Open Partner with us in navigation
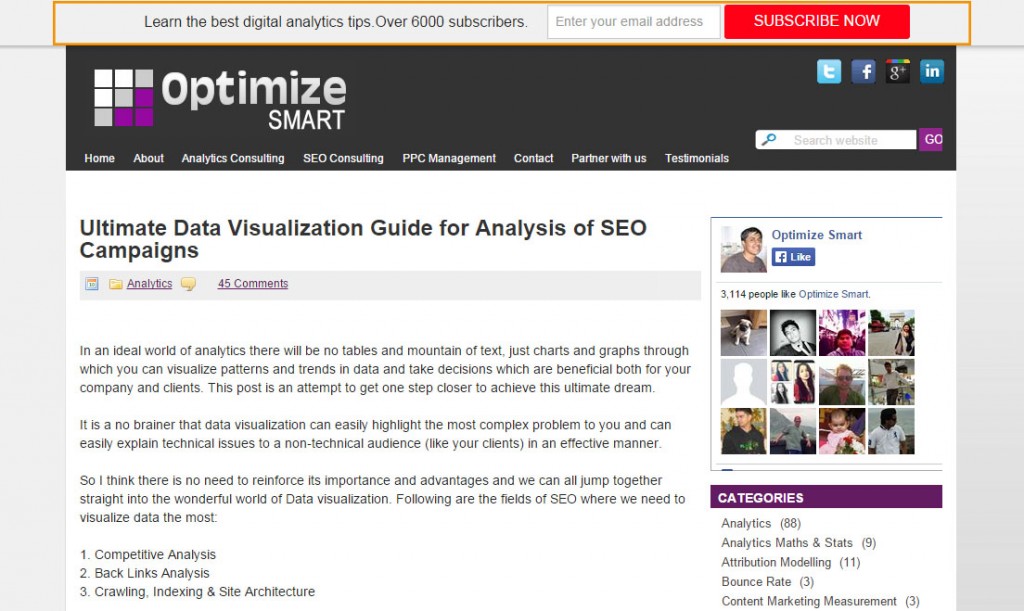Screen dimensions: 1024x611 pyautogui.click(x=609, y=158)
